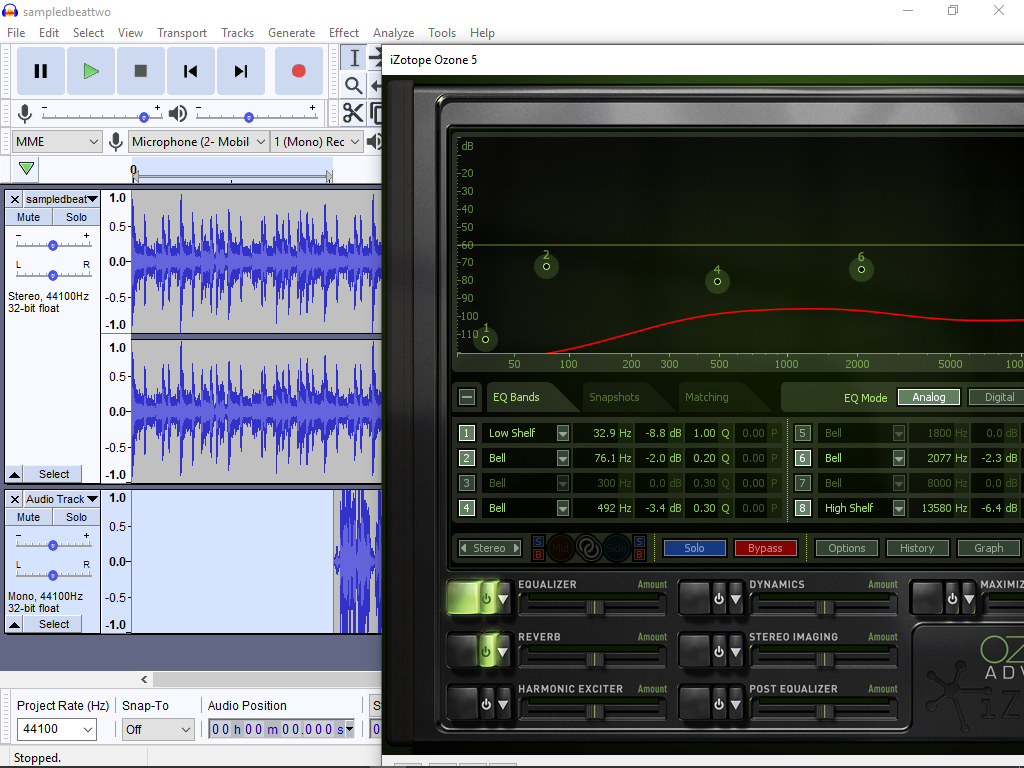Screen dimensions: 1024x768
Task: Collapse the sampledbeat track with the up arrow
Action: click(x=14, y=474)
